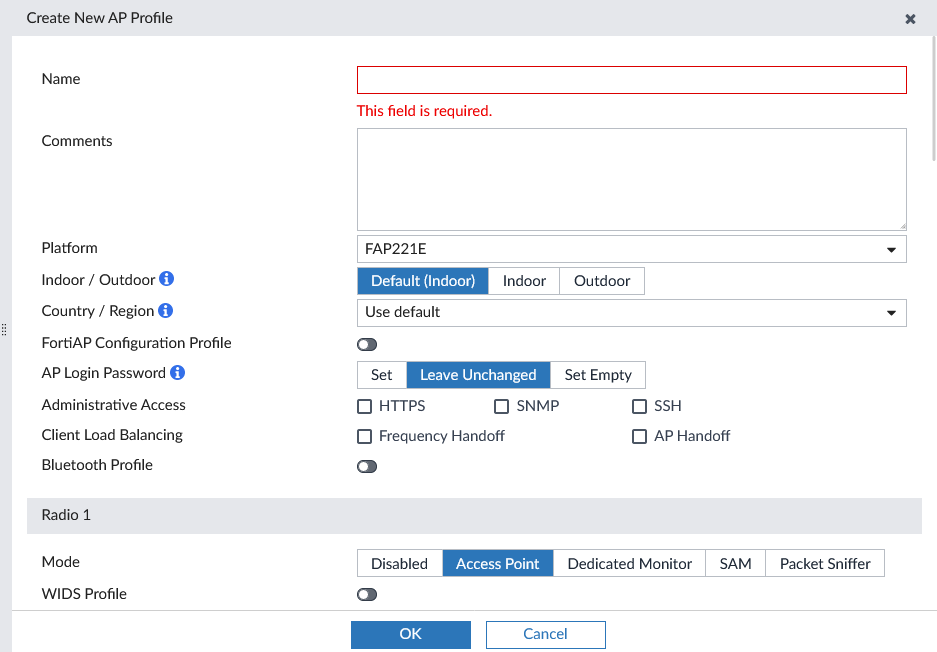The image size is (937, 652).
Task: Select Outdoor for Indoor / Outdoor setting
Action: tap(601, 281)
